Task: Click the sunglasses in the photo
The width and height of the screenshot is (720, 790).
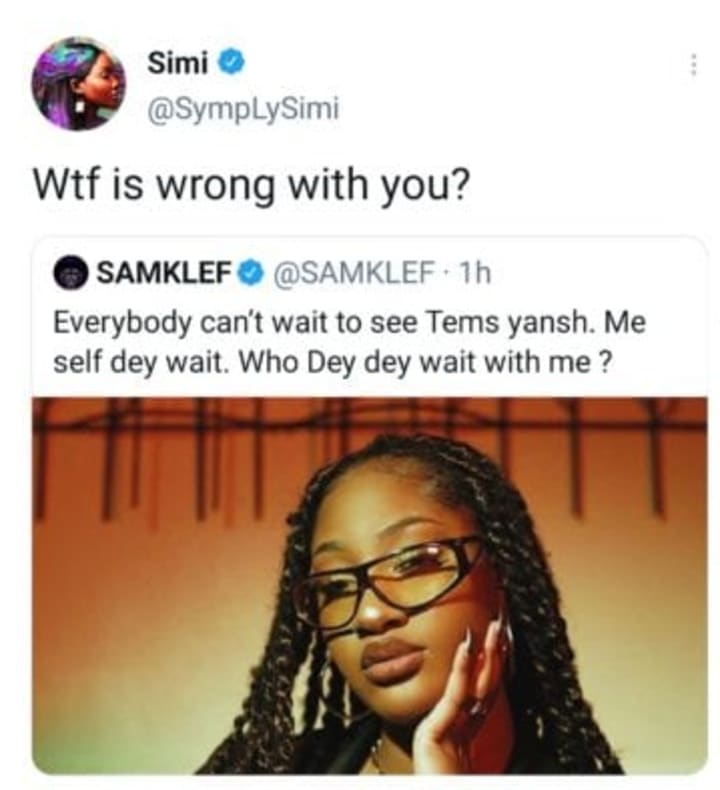Action: coord(388,579)
